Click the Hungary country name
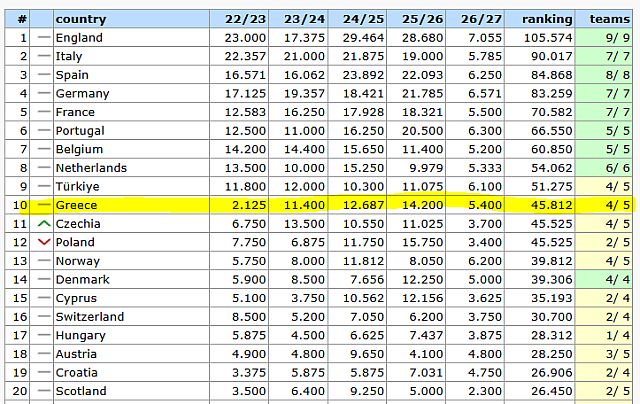 click(x=81, y=335)
